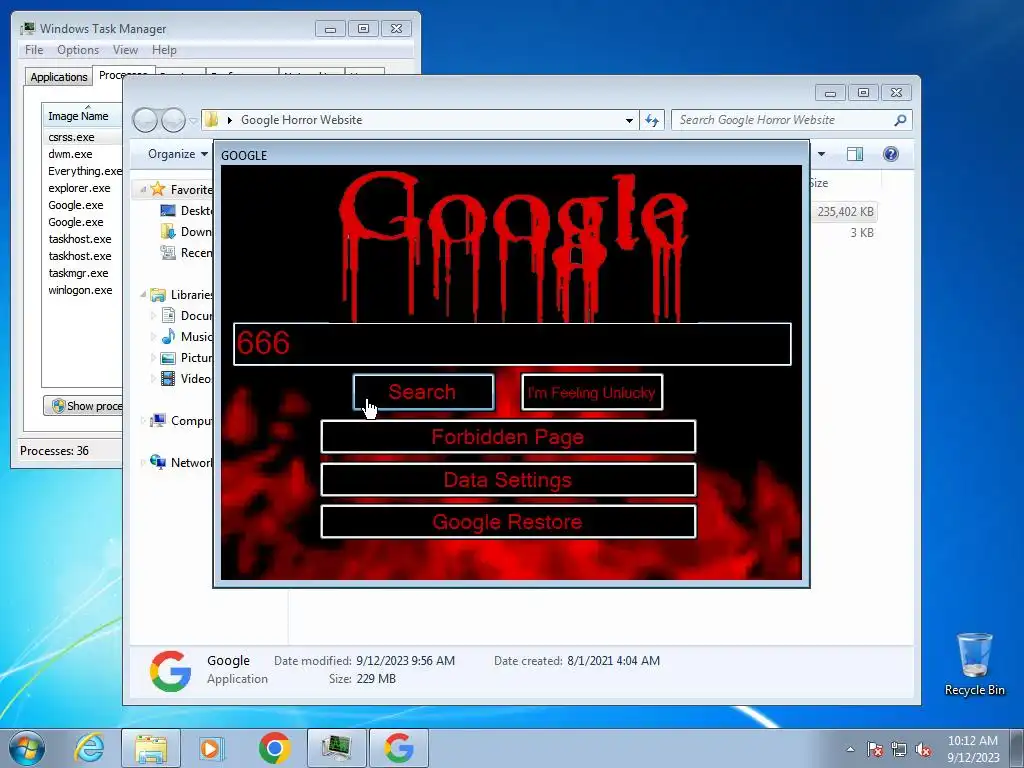Viewport: 1024px width, 768px height.
Task: Open Data Settings in the horror Google app
Action: (x=508, y=480)
